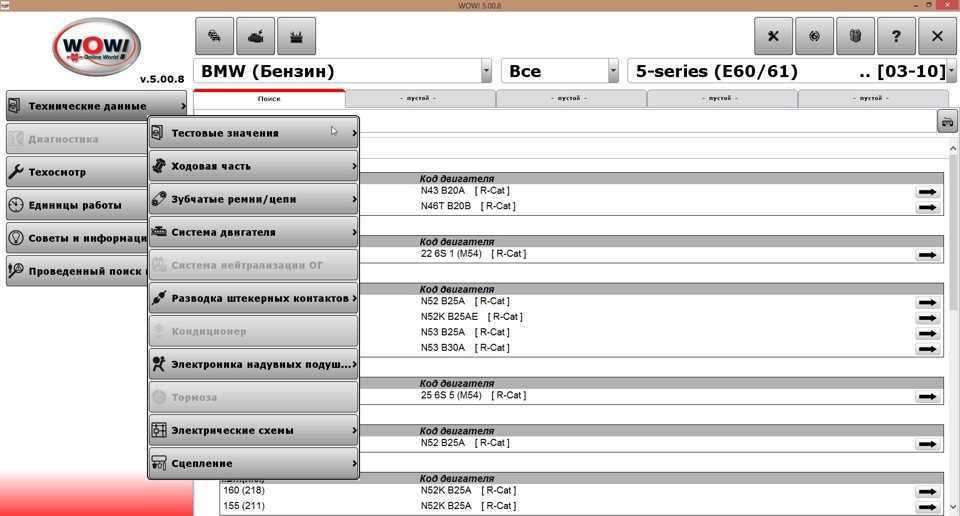Click the WOW! logo
This screenshot has height=516, width=960.
pyautogui.click(x=96, y=48)
